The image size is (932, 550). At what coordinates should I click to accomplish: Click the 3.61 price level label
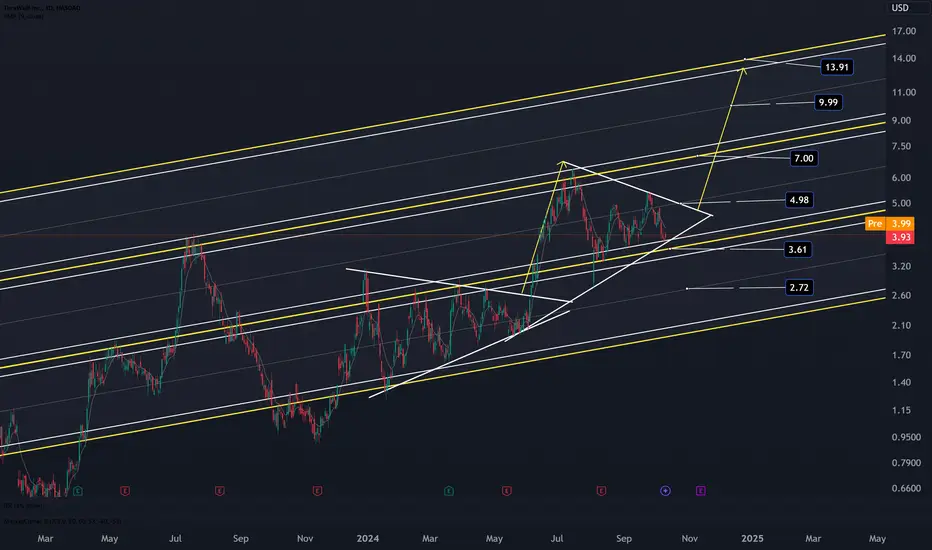(x=797, y=249)
